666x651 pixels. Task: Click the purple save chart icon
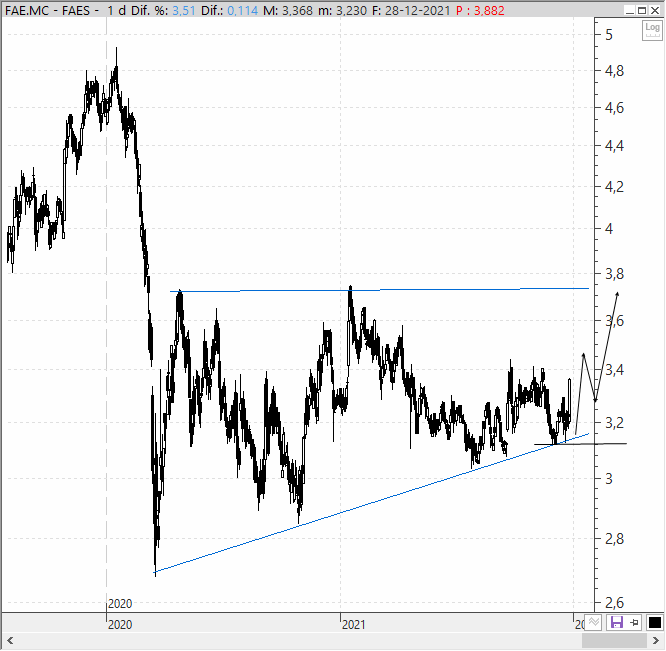(616, 623)
